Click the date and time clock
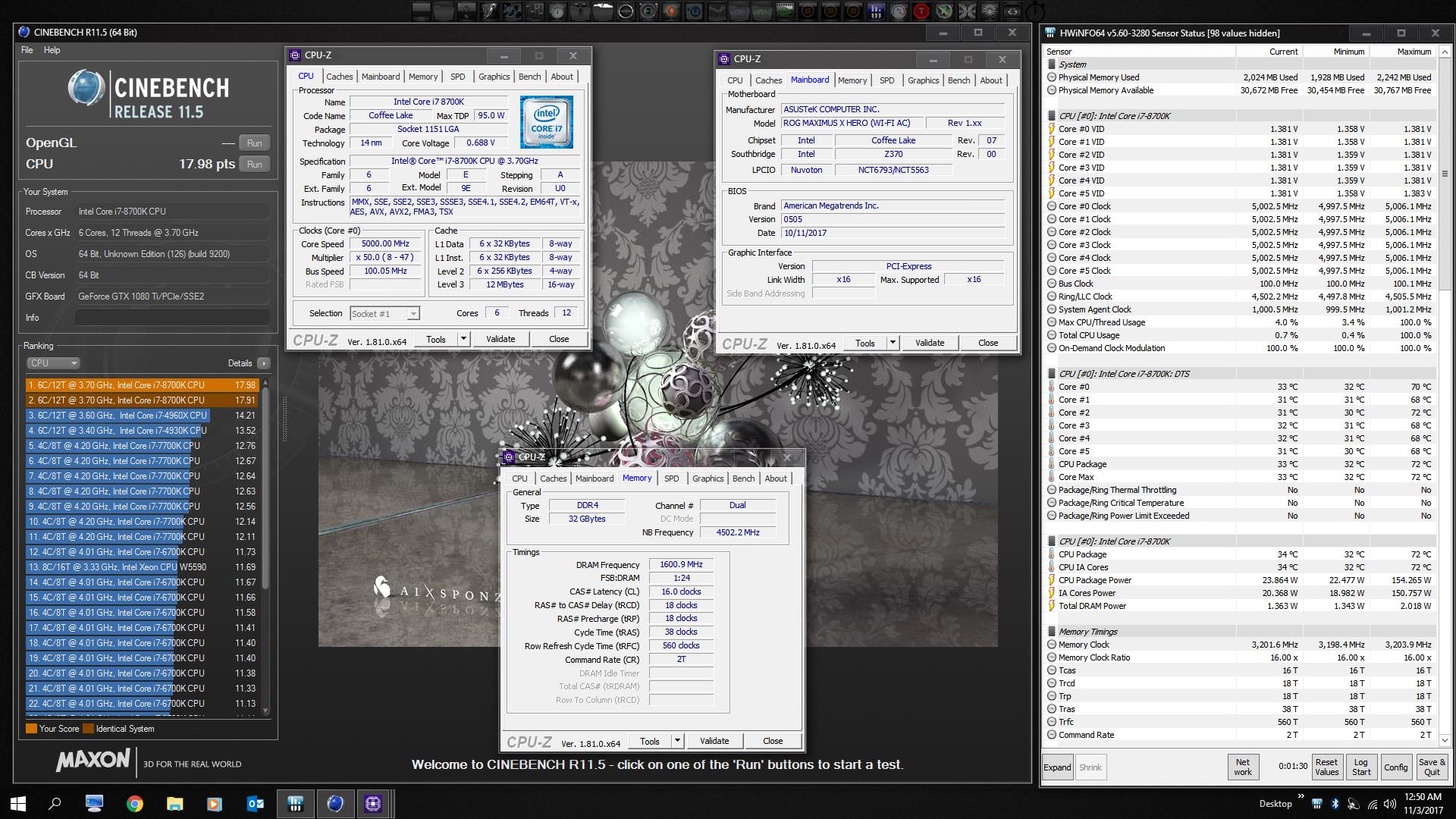This screenshot has height=819, width=1456. pos(1423,804)
